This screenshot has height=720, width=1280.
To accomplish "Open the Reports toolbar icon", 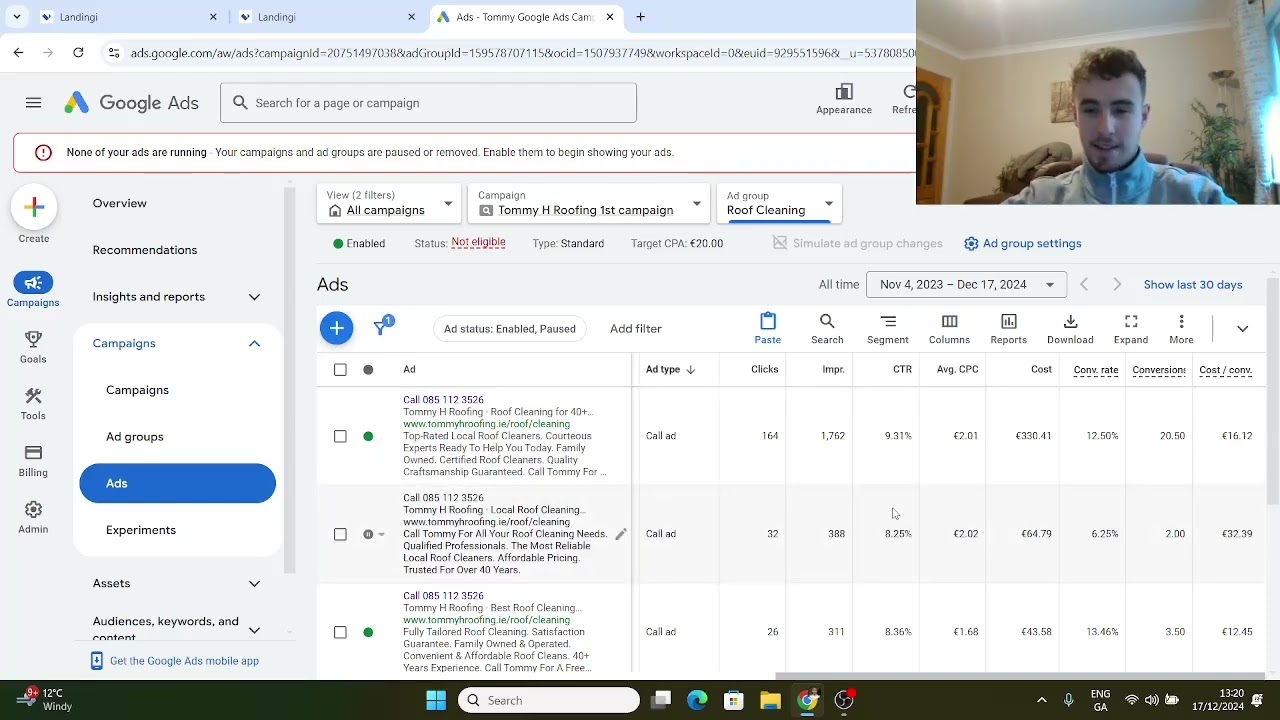I will pos(1009,328).
